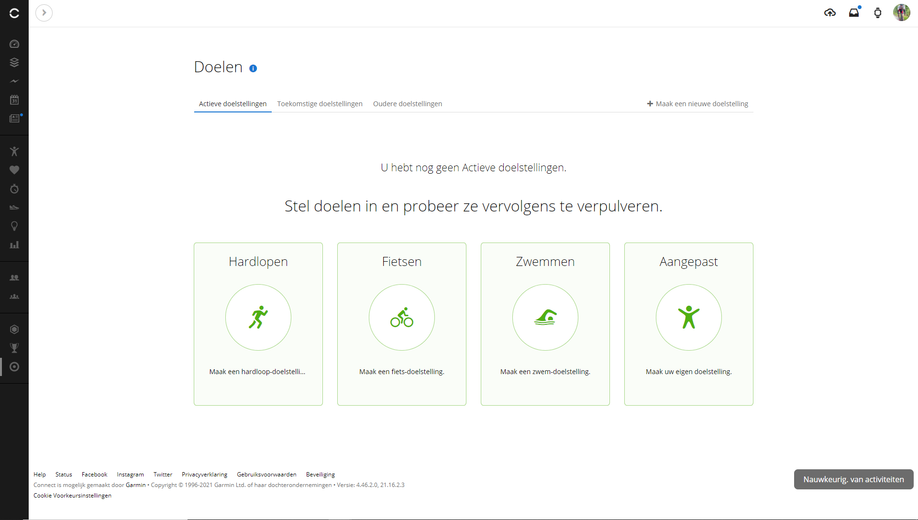
Task: Click the Fietsen card title
Action: point(402,262)
